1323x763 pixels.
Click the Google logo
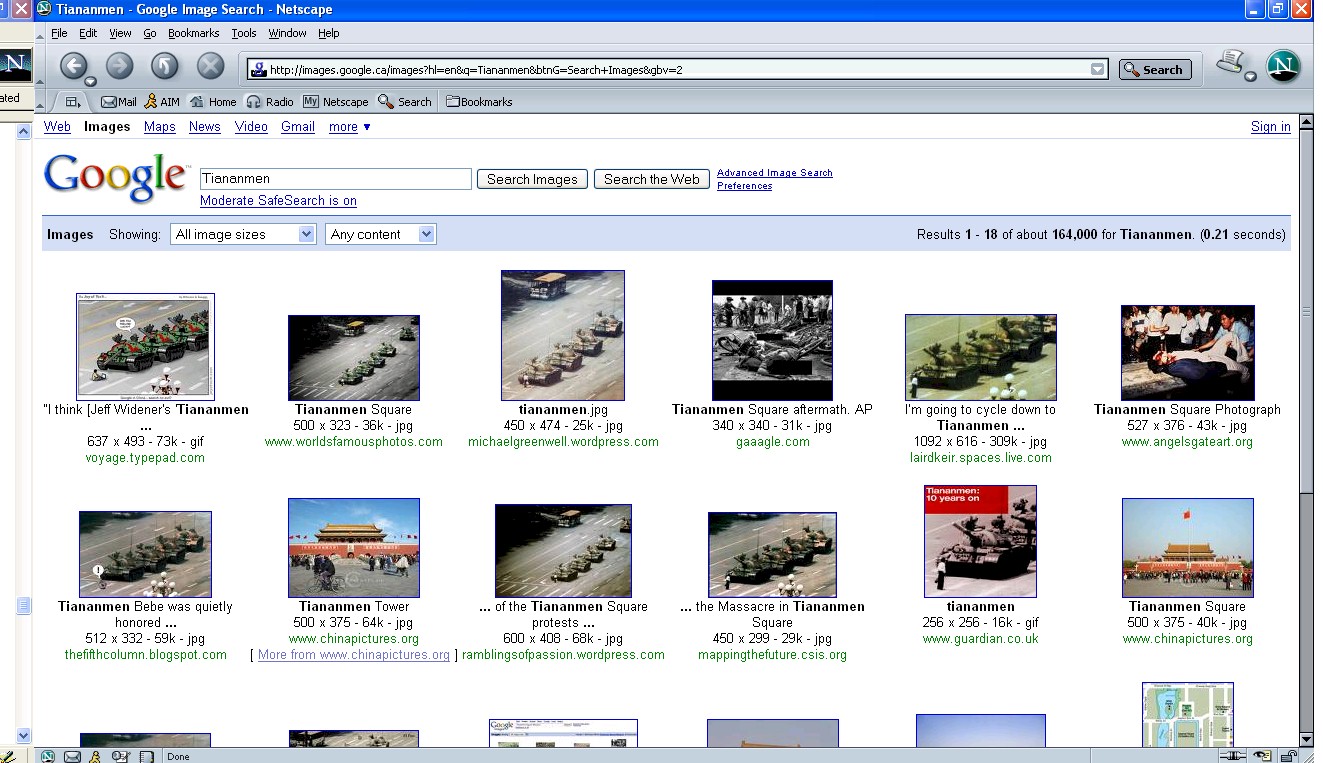(116, 177)
